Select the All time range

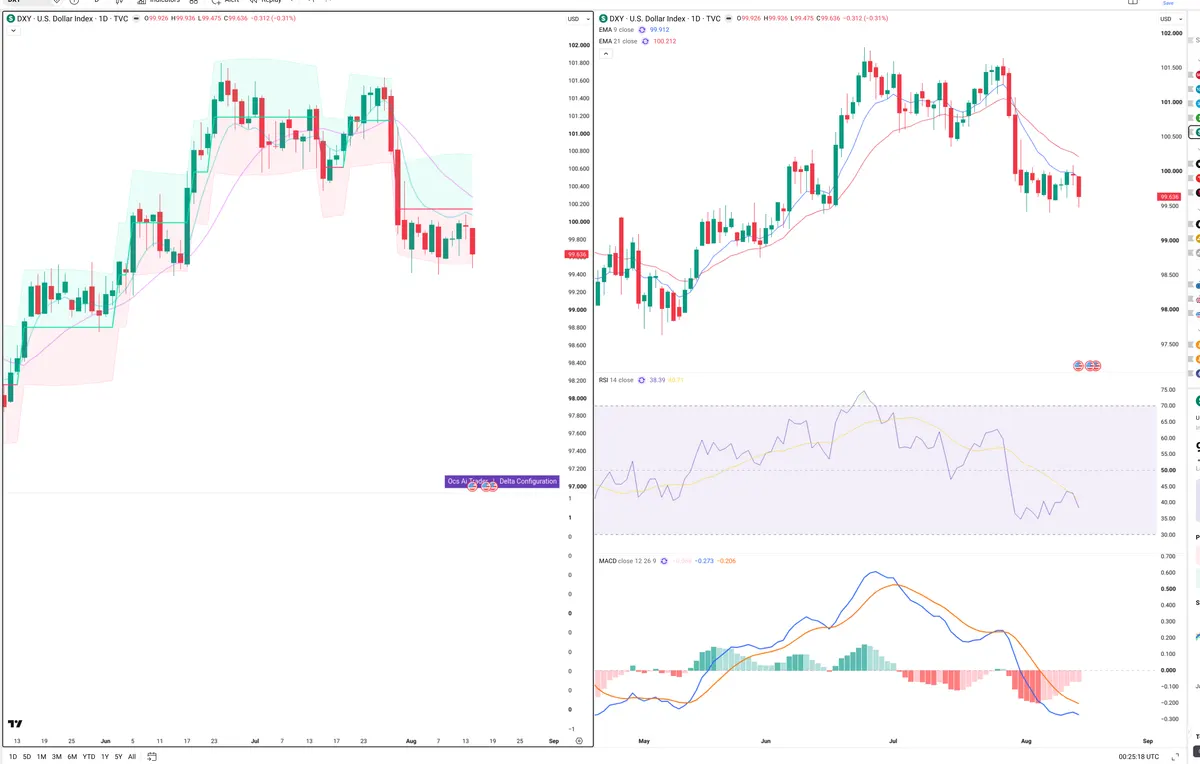click(x=132, y=757)
